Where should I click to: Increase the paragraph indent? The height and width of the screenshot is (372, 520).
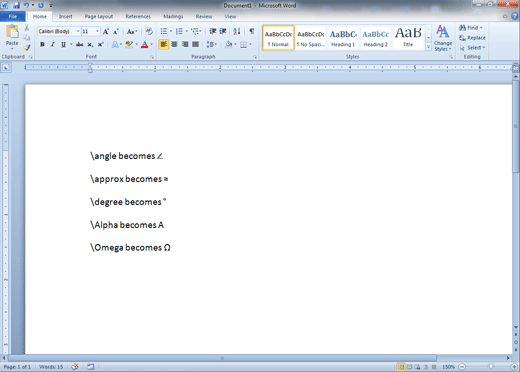pyautogui.click(x=223, y=31)
